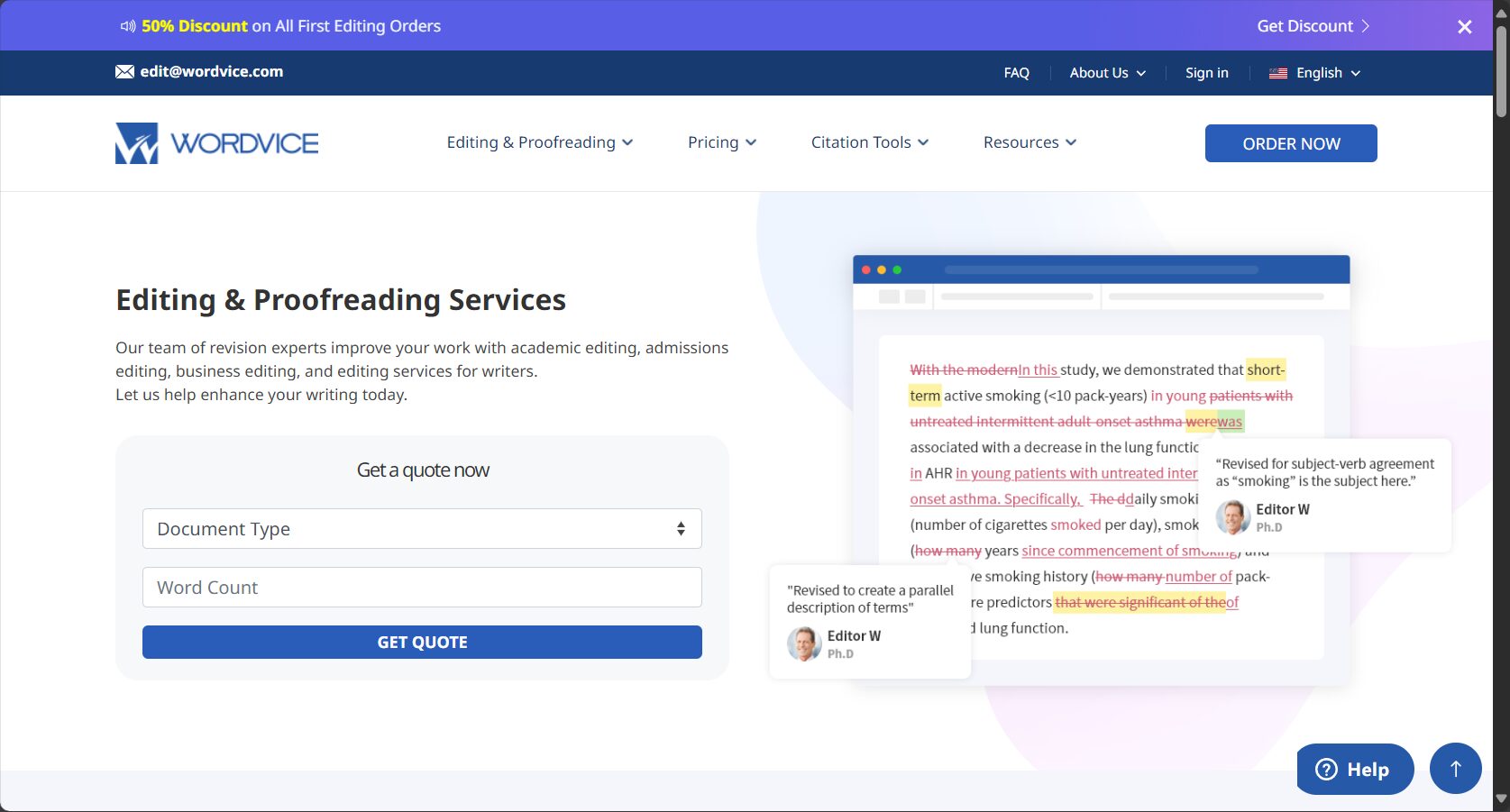Open the English language dropdown
Viewport: 1510px width, 812px height.
(x=1315, y=73)
